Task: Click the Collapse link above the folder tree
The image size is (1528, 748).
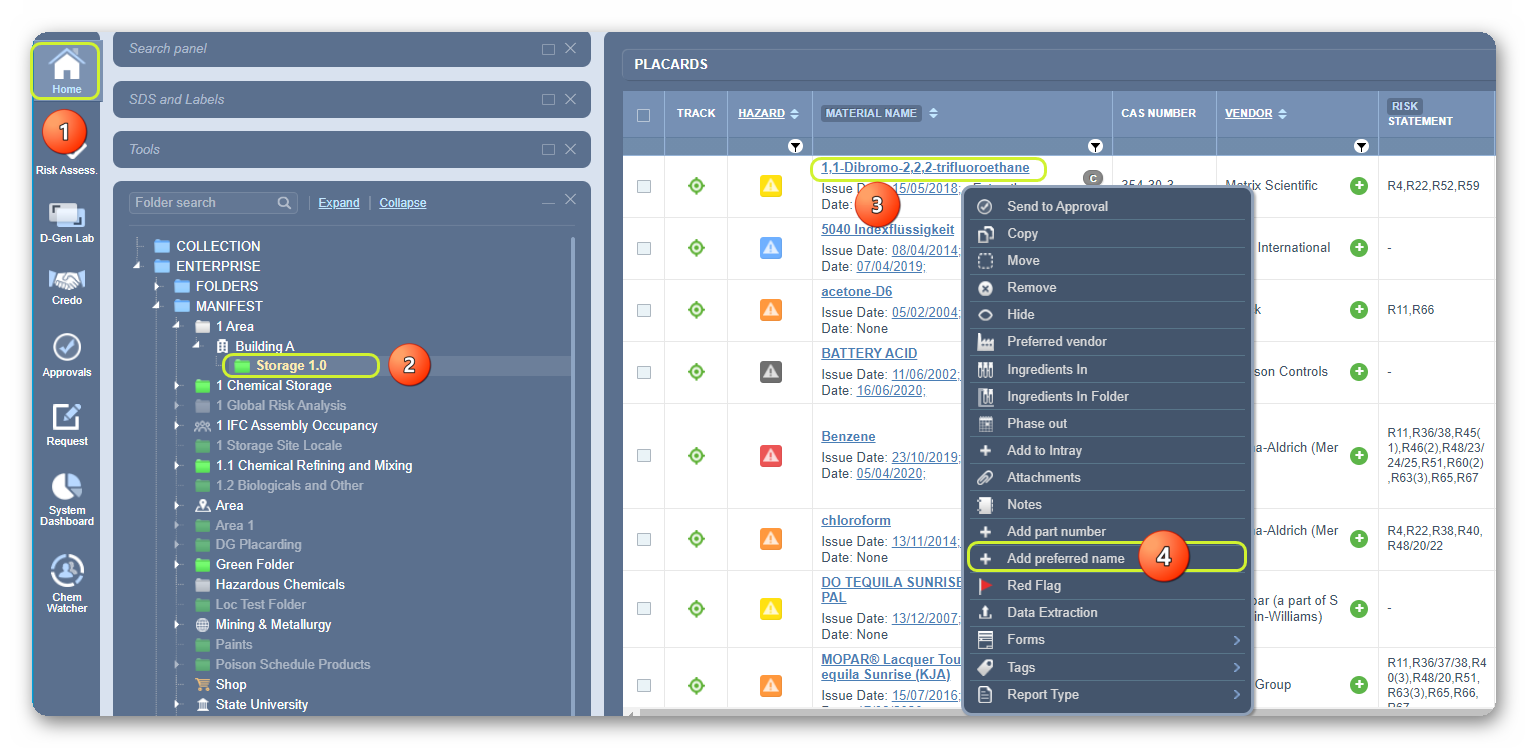Action: click(x=403, y=203)
